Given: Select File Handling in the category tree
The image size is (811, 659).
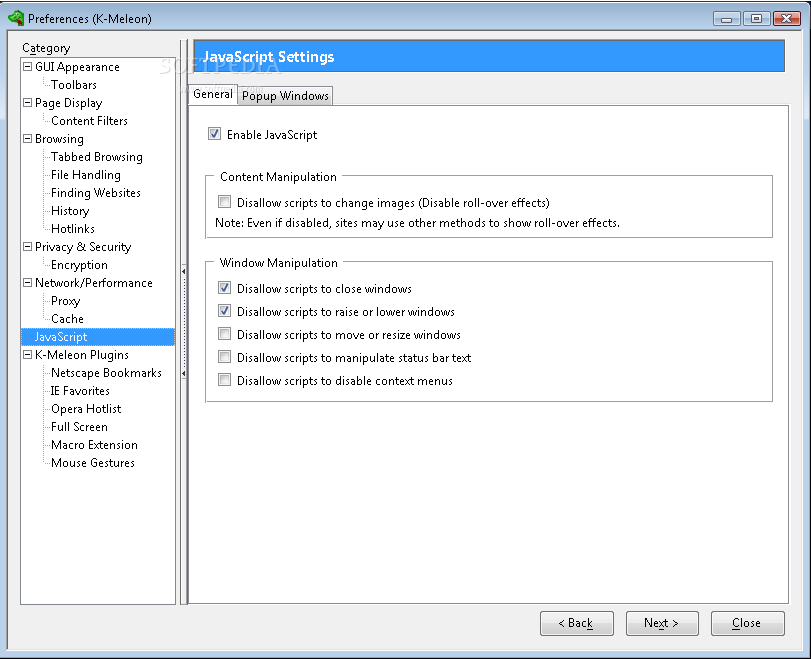Looking at the screenshot, I should tap(86, 175).
